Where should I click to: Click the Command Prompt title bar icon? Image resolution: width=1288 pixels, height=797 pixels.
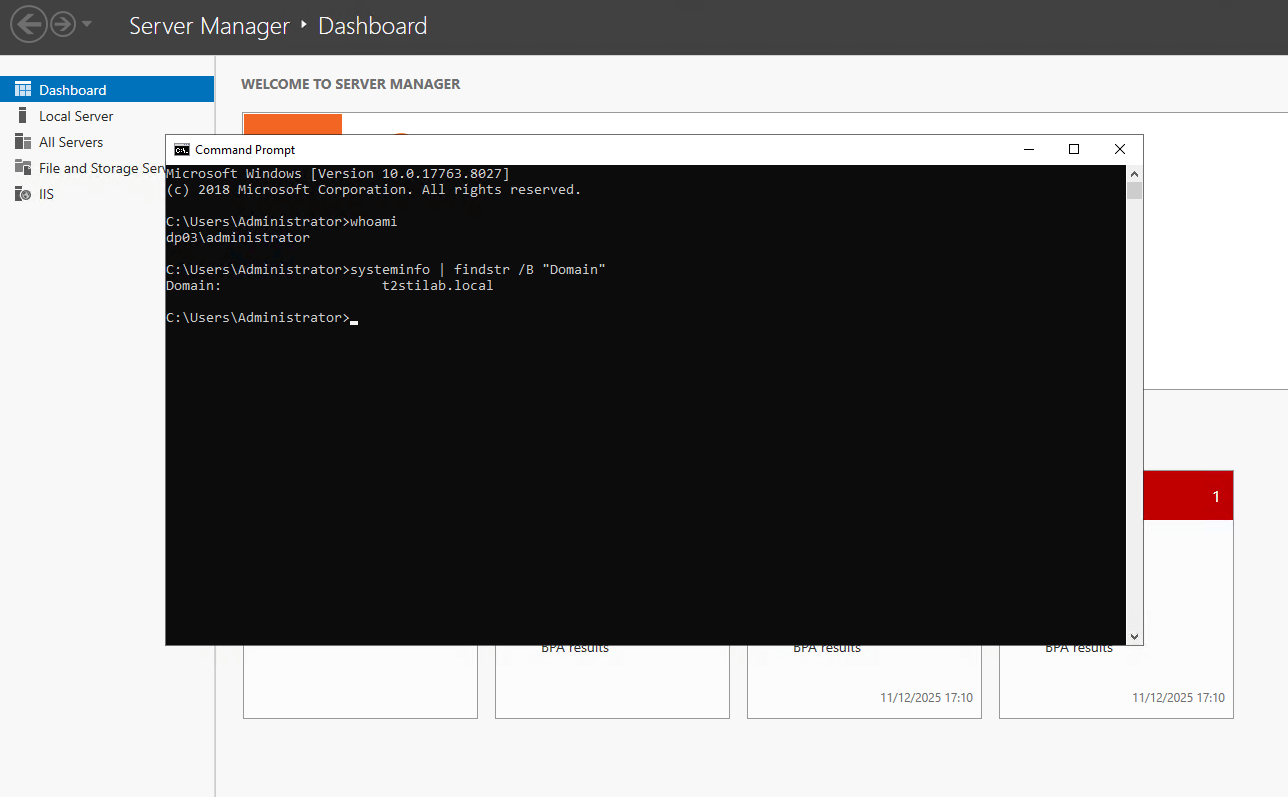point(182,150)
